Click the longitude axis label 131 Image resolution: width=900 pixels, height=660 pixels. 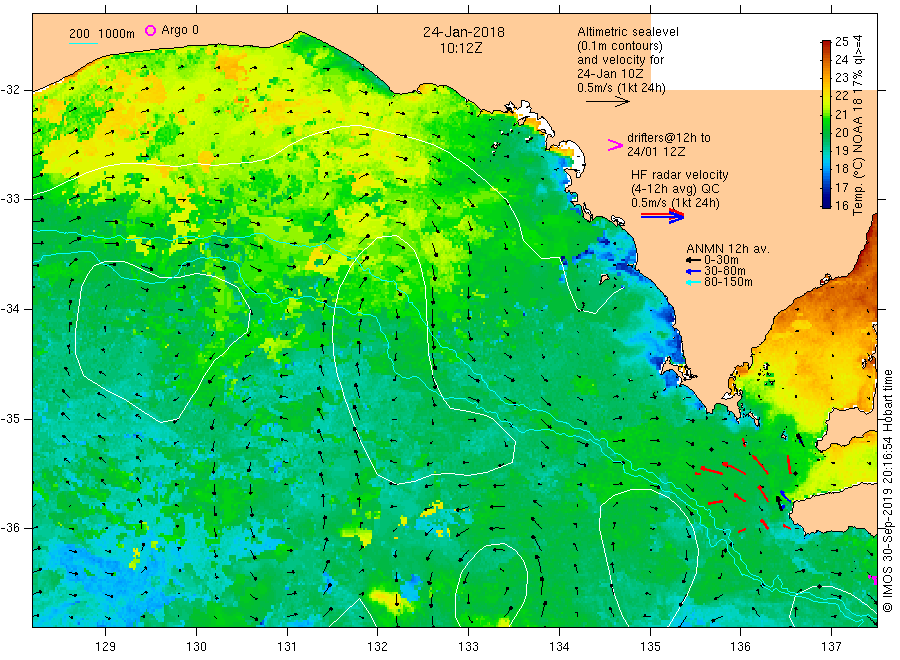coord(287,647)
